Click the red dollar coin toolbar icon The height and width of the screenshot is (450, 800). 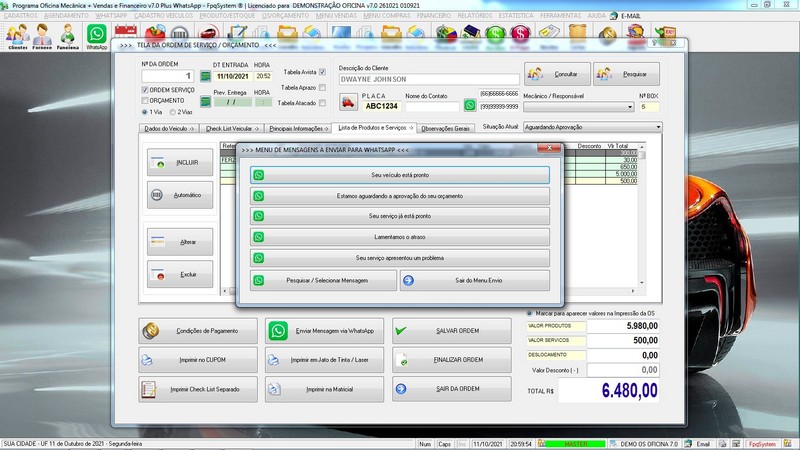(520, 34)
